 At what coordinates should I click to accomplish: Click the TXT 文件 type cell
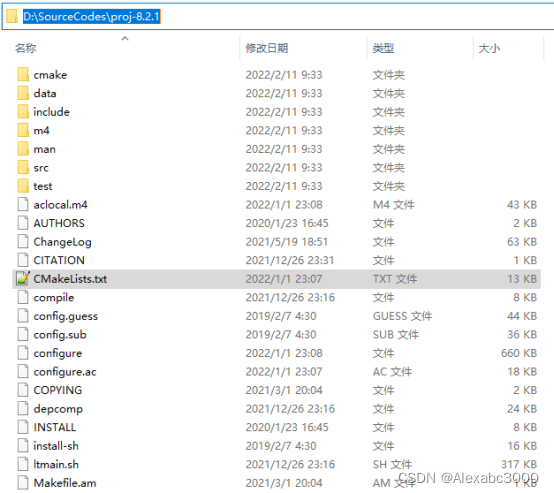tap(395, 279)
